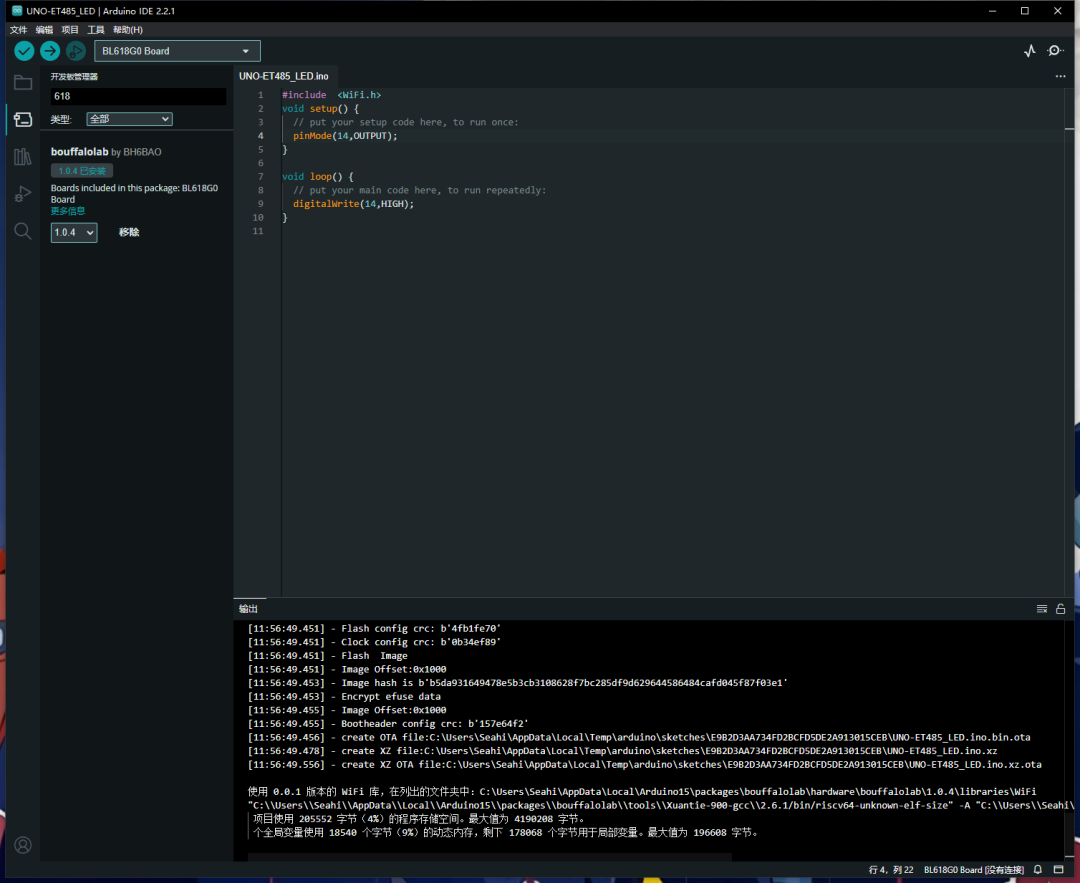Open the Serial Monitor
This screenshot has height=883, width=1080.
tap(1055, 51)
